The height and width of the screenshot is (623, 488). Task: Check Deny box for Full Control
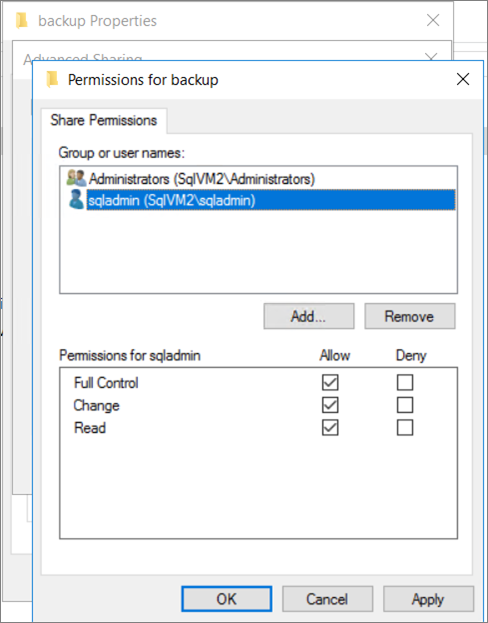[x=405, y=383]
